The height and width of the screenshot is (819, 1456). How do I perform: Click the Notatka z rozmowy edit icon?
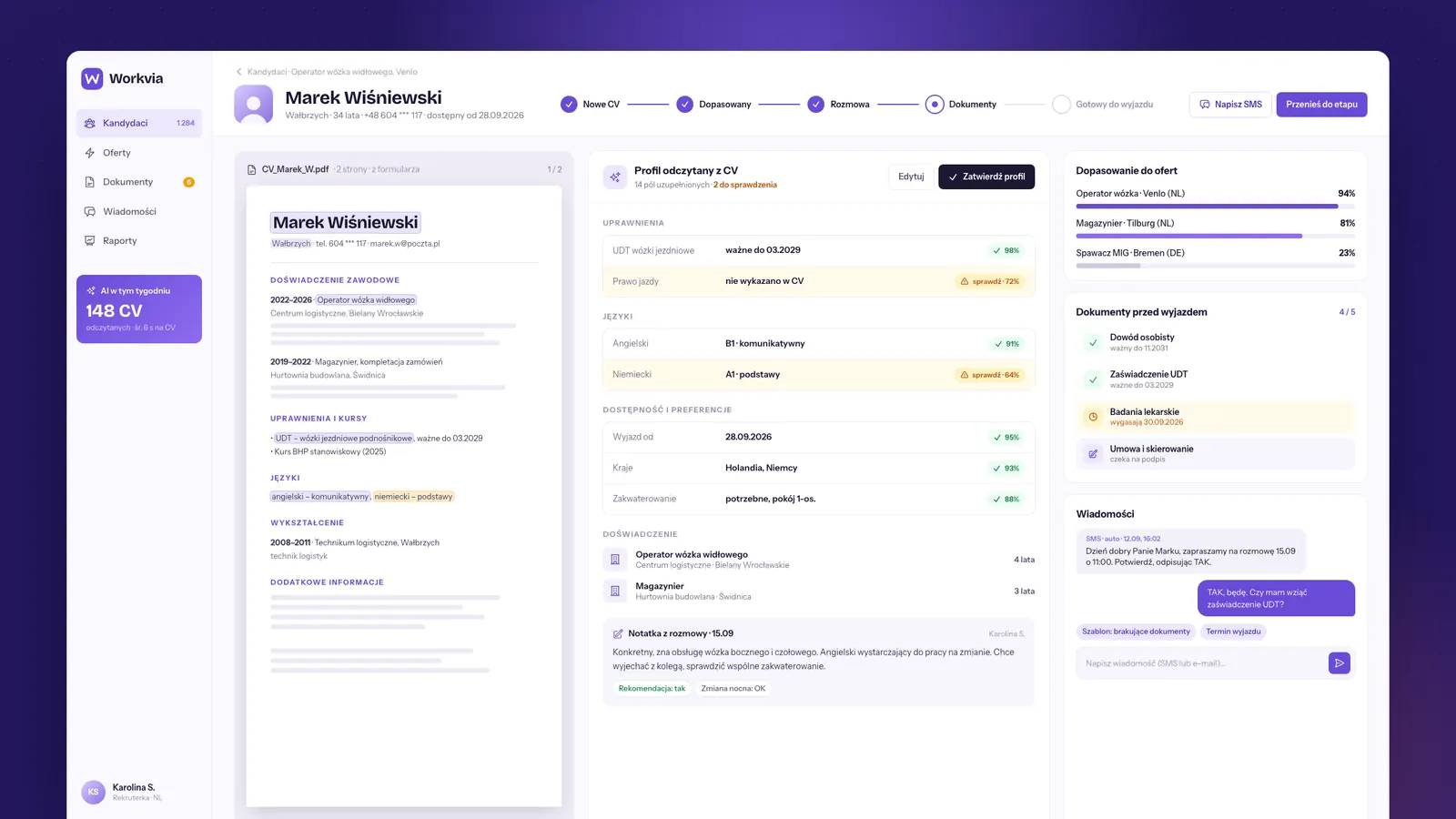click(619, 633)
